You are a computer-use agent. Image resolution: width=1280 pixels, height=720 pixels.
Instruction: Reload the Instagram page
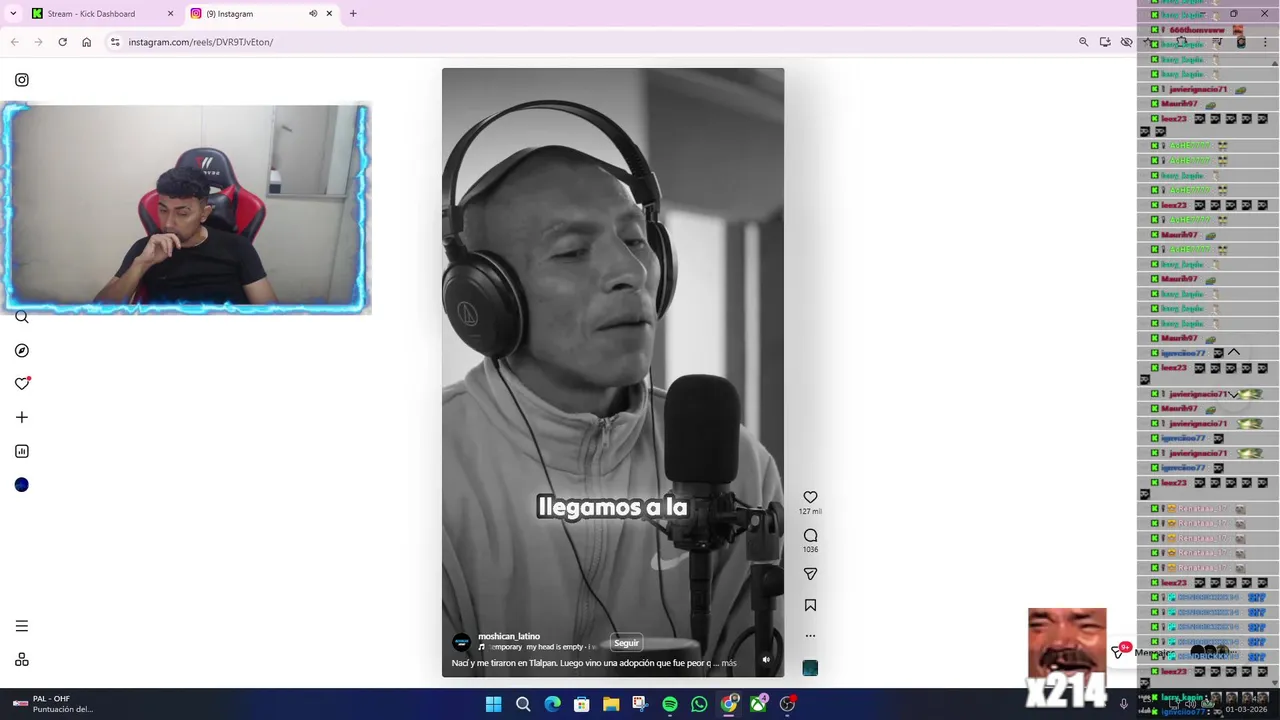click(x=62, y=42)
